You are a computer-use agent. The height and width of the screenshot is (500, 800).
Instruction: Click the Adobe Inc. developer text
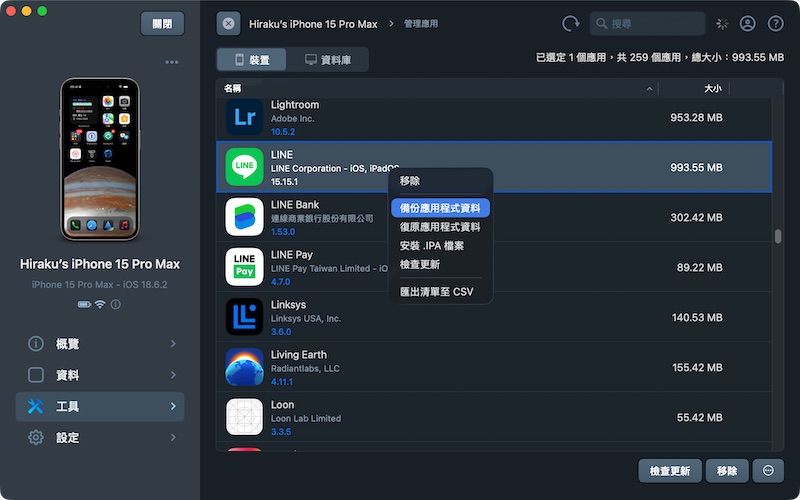pos(292,118)
